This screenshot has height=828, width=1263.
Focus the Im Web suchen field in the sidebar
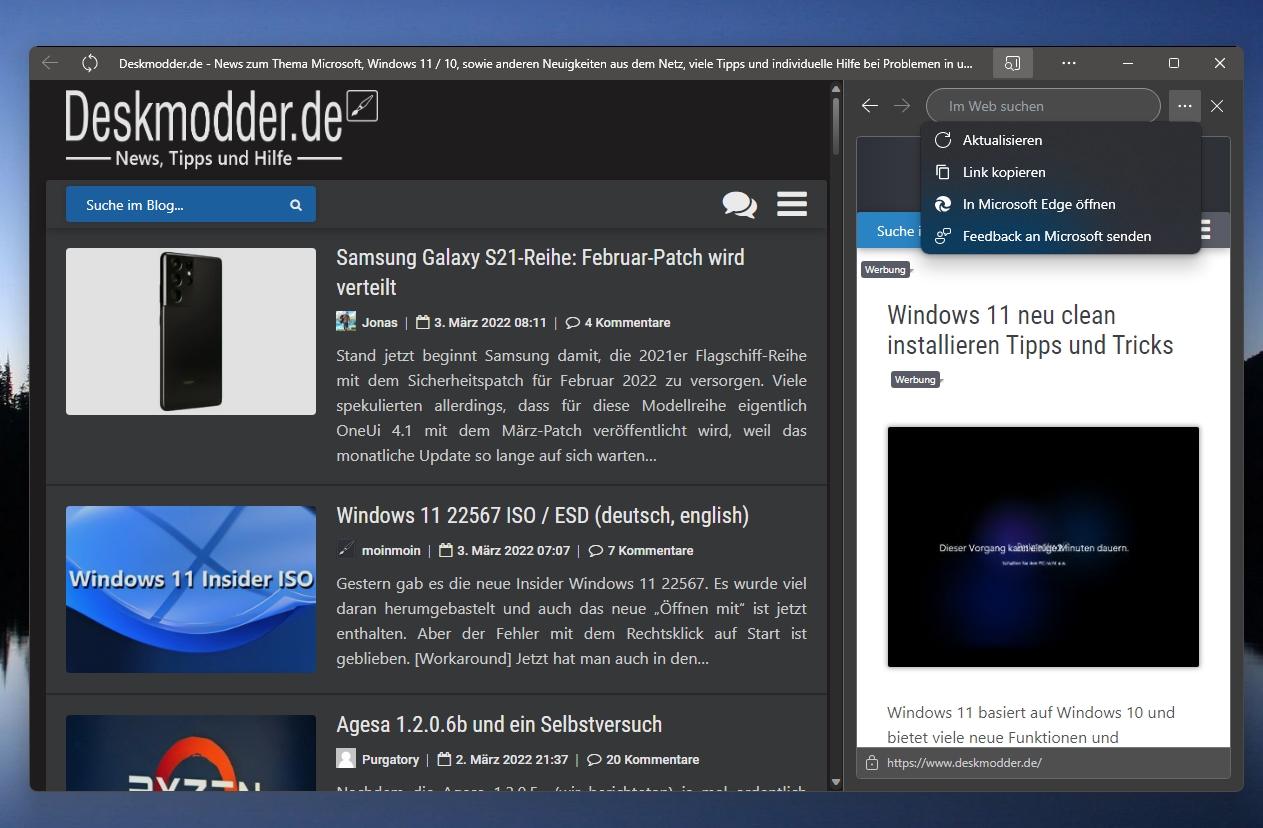coord(1043,106)
